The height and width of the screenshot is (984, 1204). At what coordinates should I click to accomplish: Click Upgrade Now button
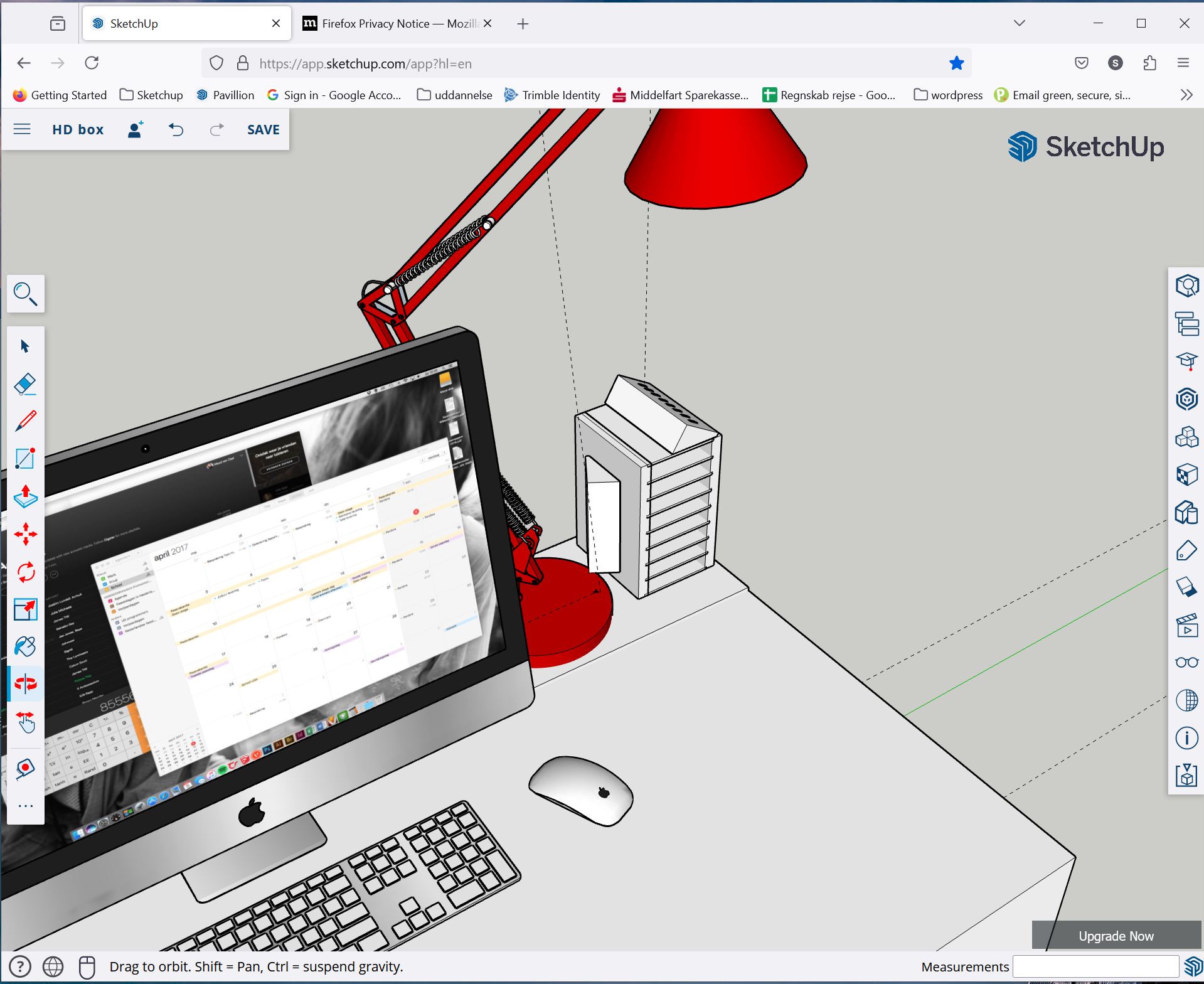(1116, 936)
